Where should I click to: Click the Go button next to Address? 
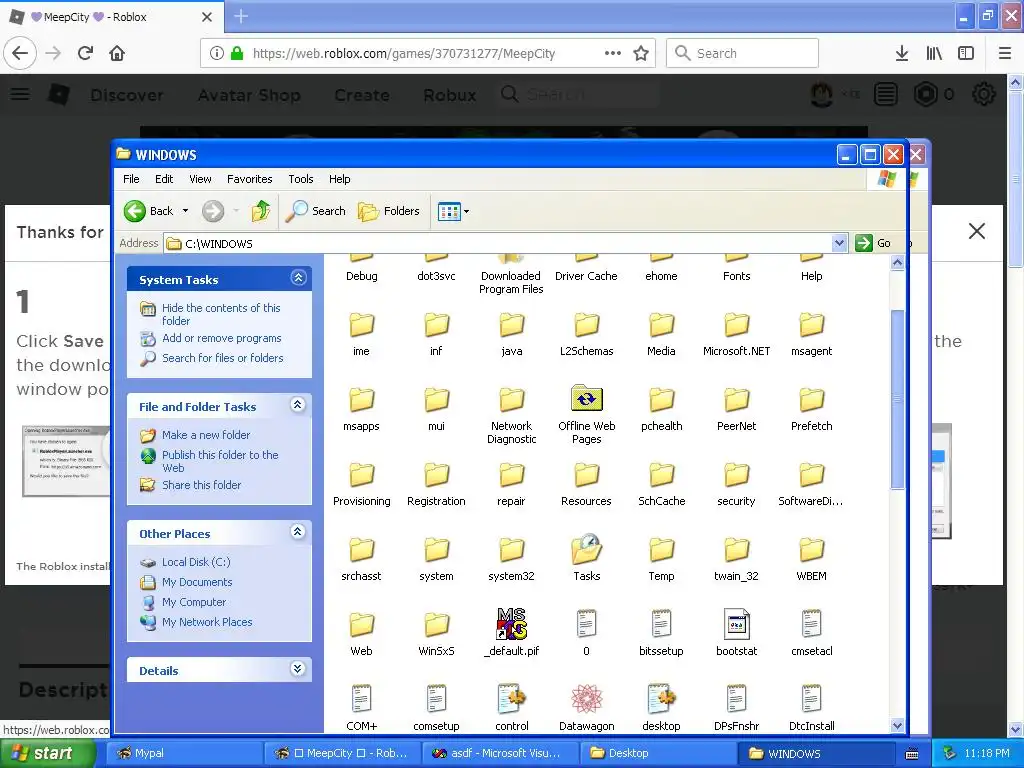(874, 243)
